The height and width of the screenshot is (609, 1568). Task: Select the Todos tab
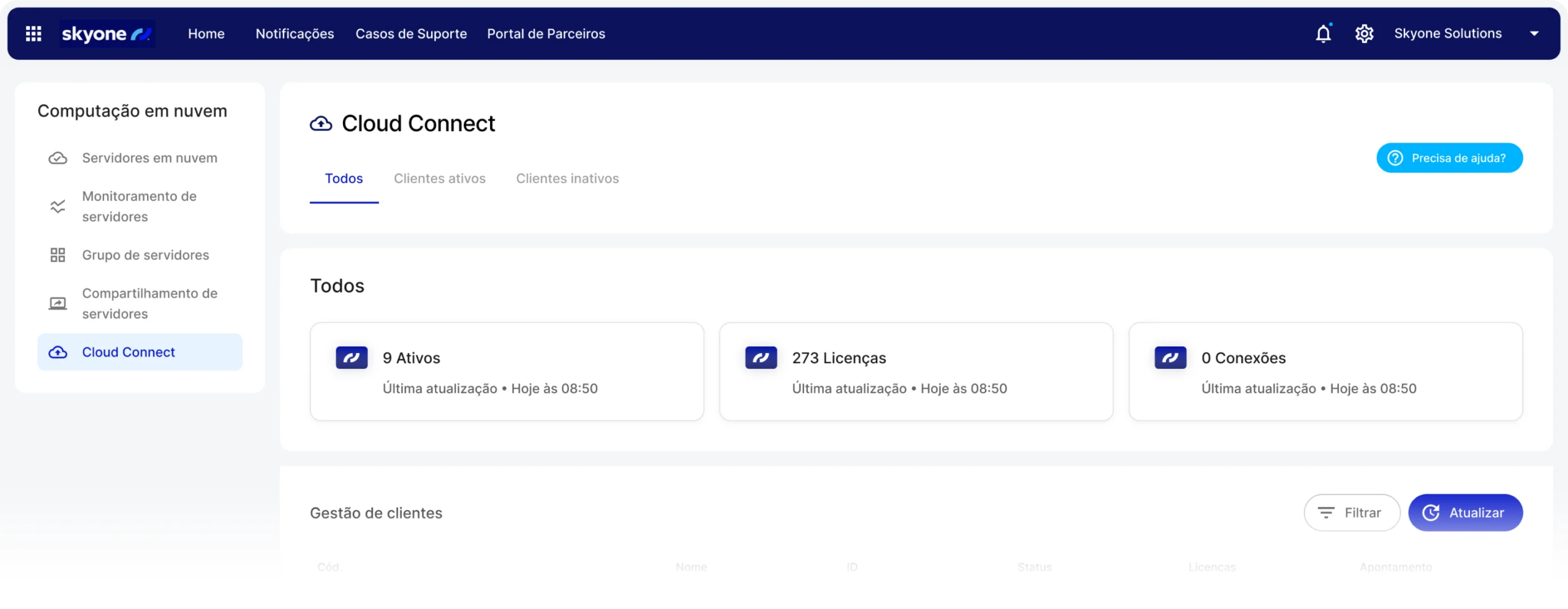[344, 178]
